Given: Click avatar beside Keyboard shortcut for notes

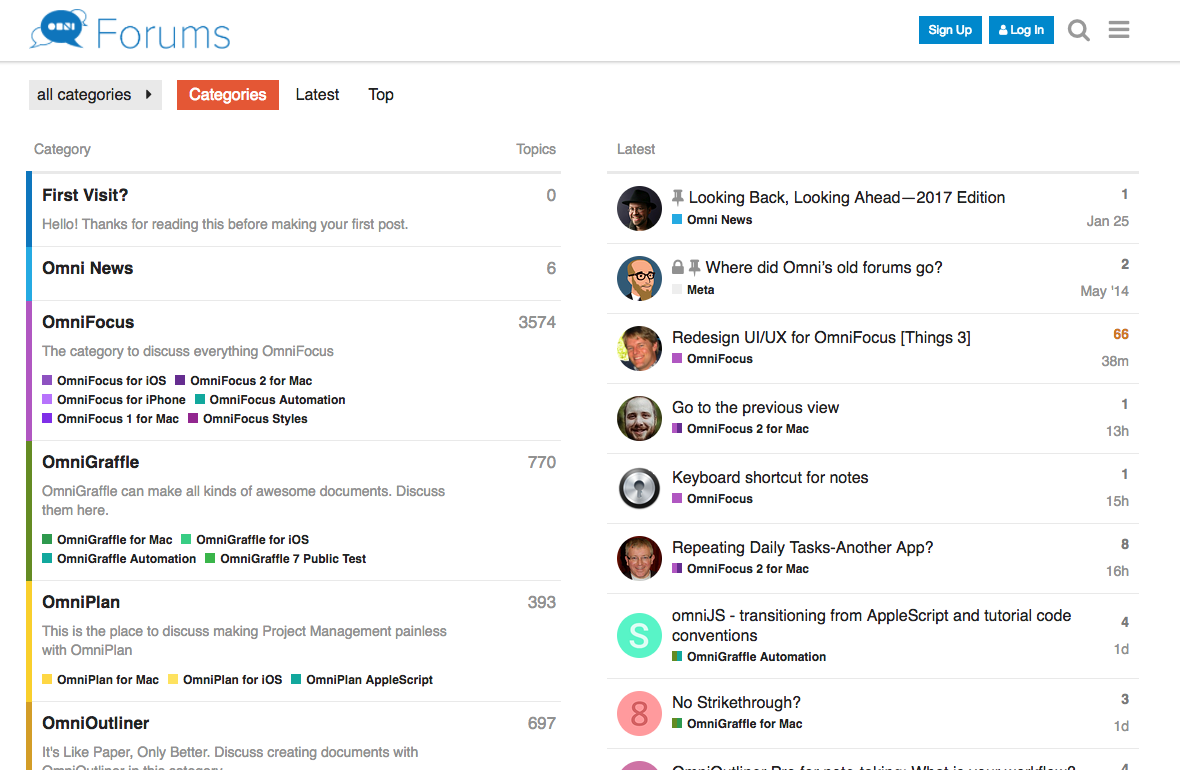Looking at the screenshot, I should [x=639, y=488].
